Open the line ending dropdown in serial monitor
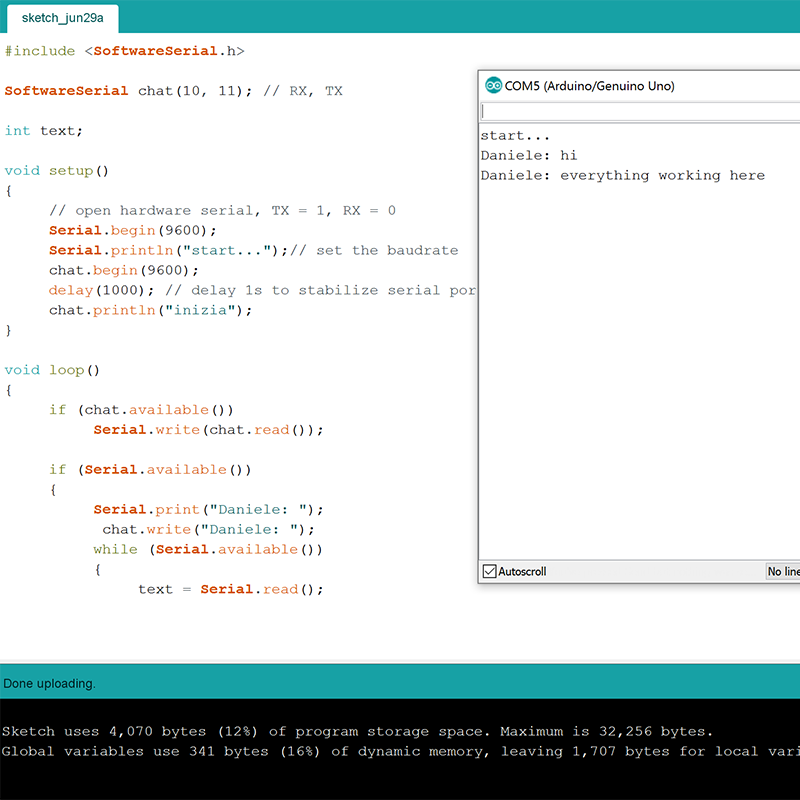Screen dimensions: 800x800 783,571
